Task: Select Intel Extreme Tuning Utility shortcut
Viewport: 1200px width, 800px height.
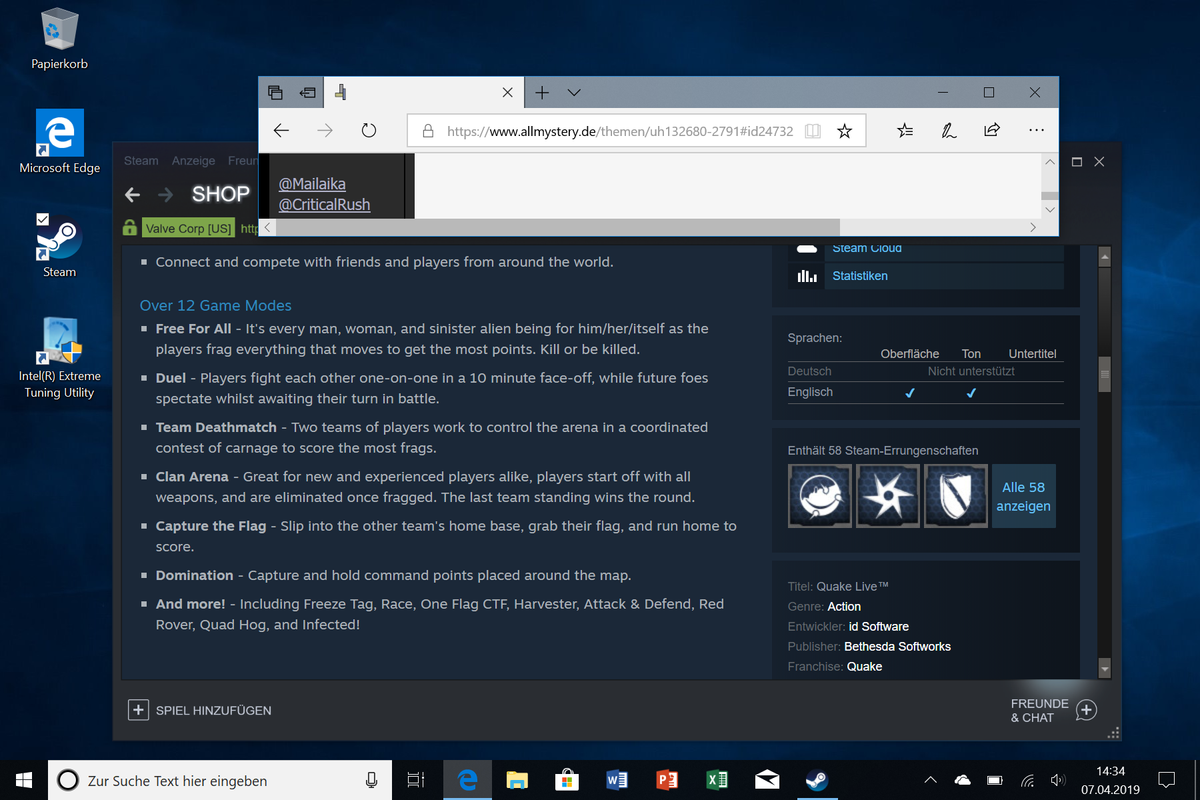Action: [59, 358]
